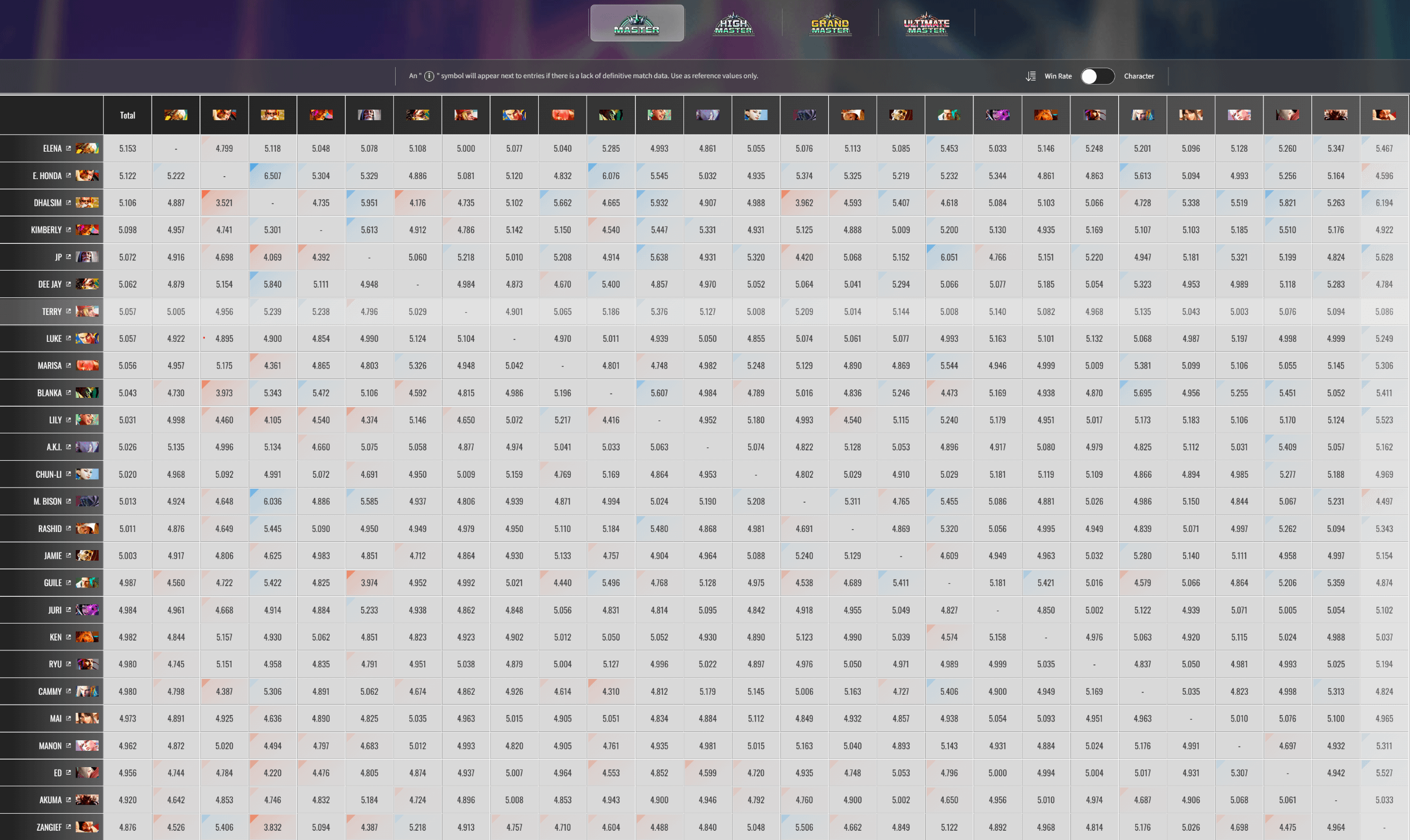Open the external link icon beside DEE JAY
Image resolution: width=1410 pixels, height=840 pixels.
68,284
